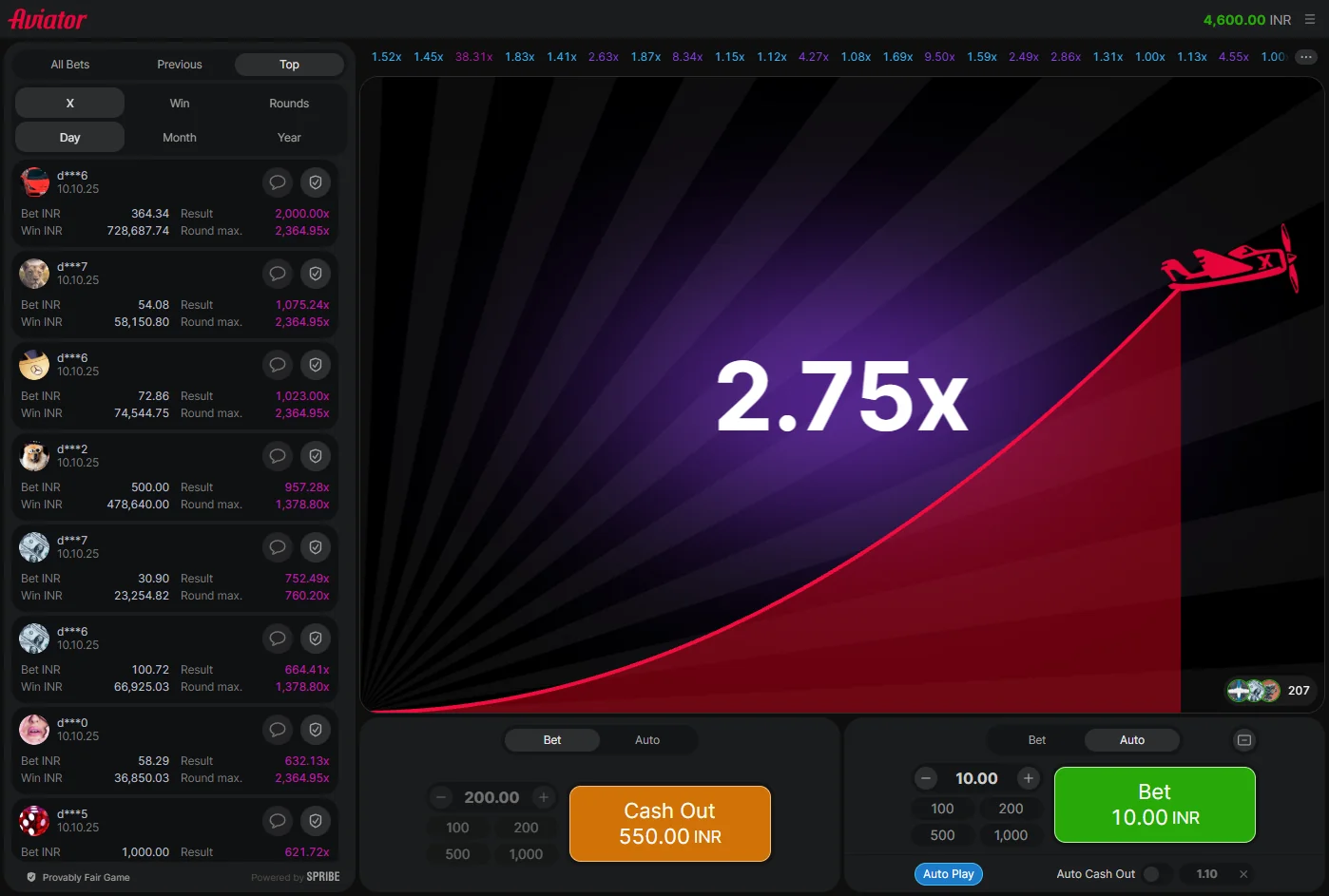Click the provably fair shield on d***7's bet entry

tap(316, 274)
